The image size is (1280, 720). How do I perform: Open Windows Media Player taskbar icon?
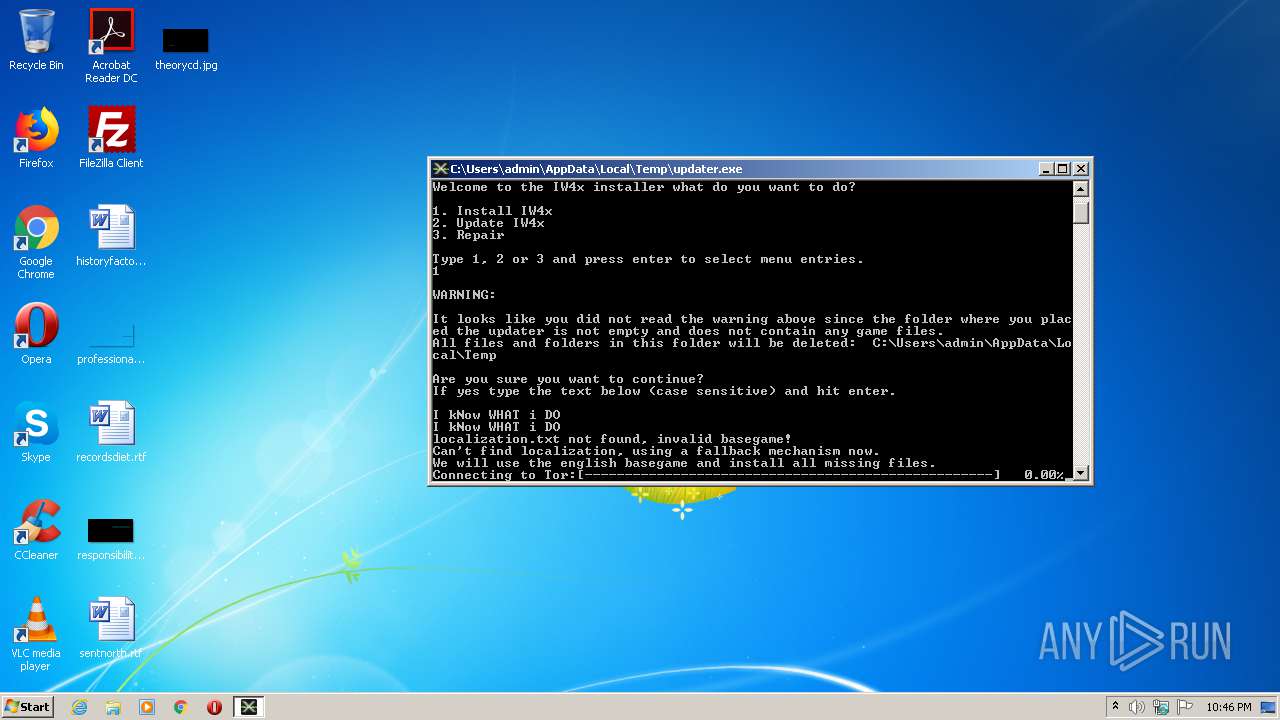pyautogui.click(x=147, y=707)
